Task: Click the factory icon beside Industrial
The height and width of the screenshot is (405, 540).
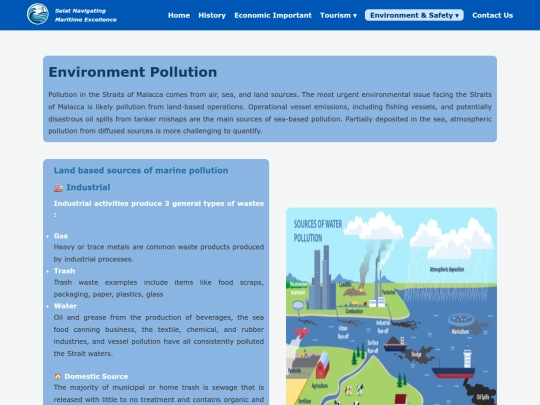Action: [x=58, y=188]
